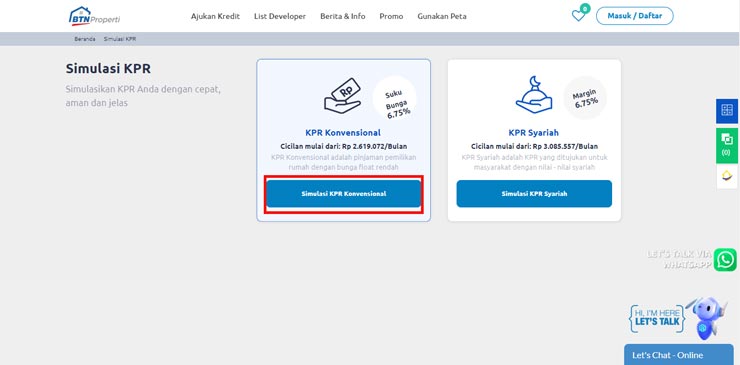Open the Berita & Info menu
This screenshot has width=740, height=365.
[x=343, y=16]
